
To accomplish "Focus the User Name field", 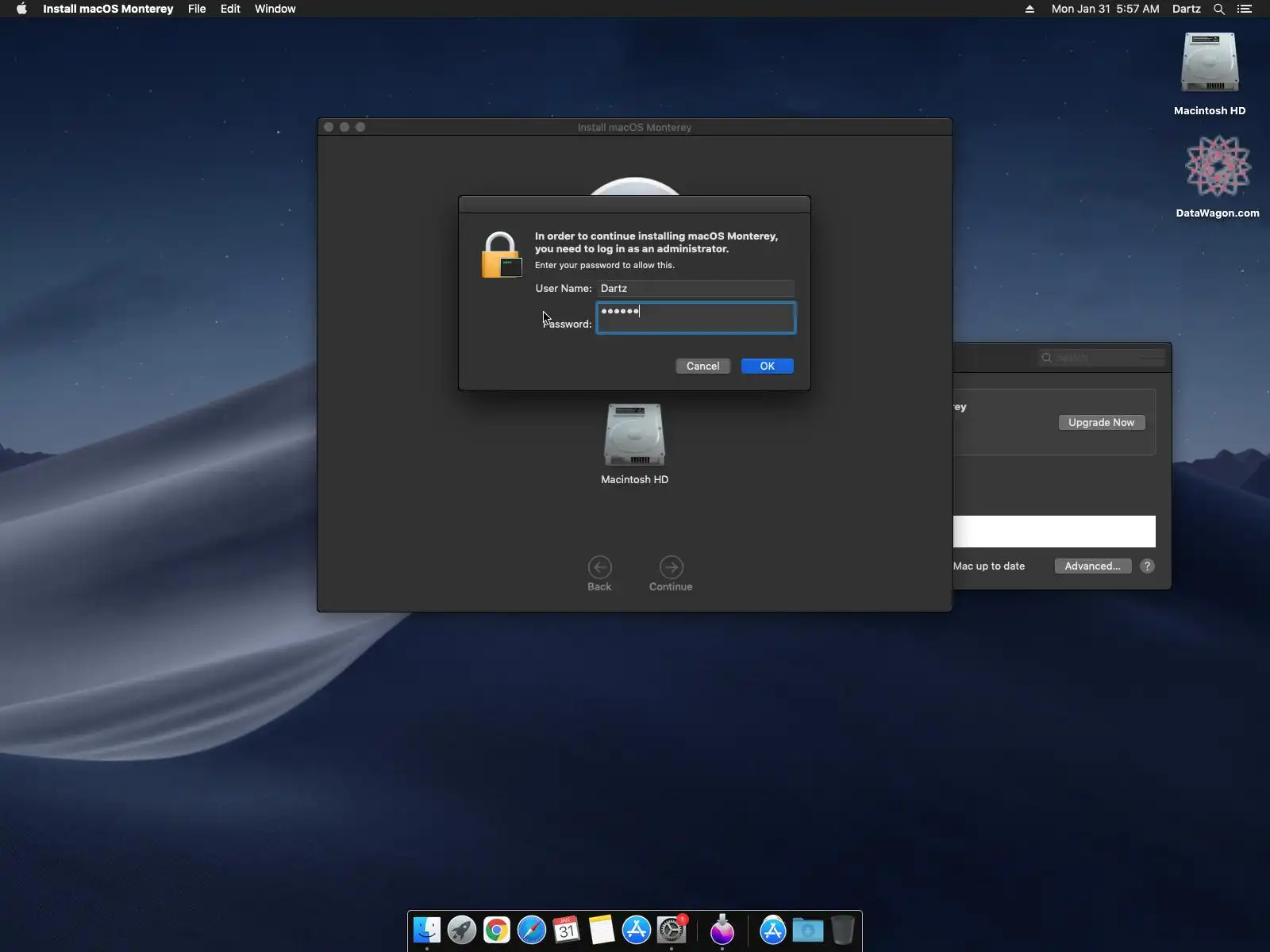I will tap(696, 288).
